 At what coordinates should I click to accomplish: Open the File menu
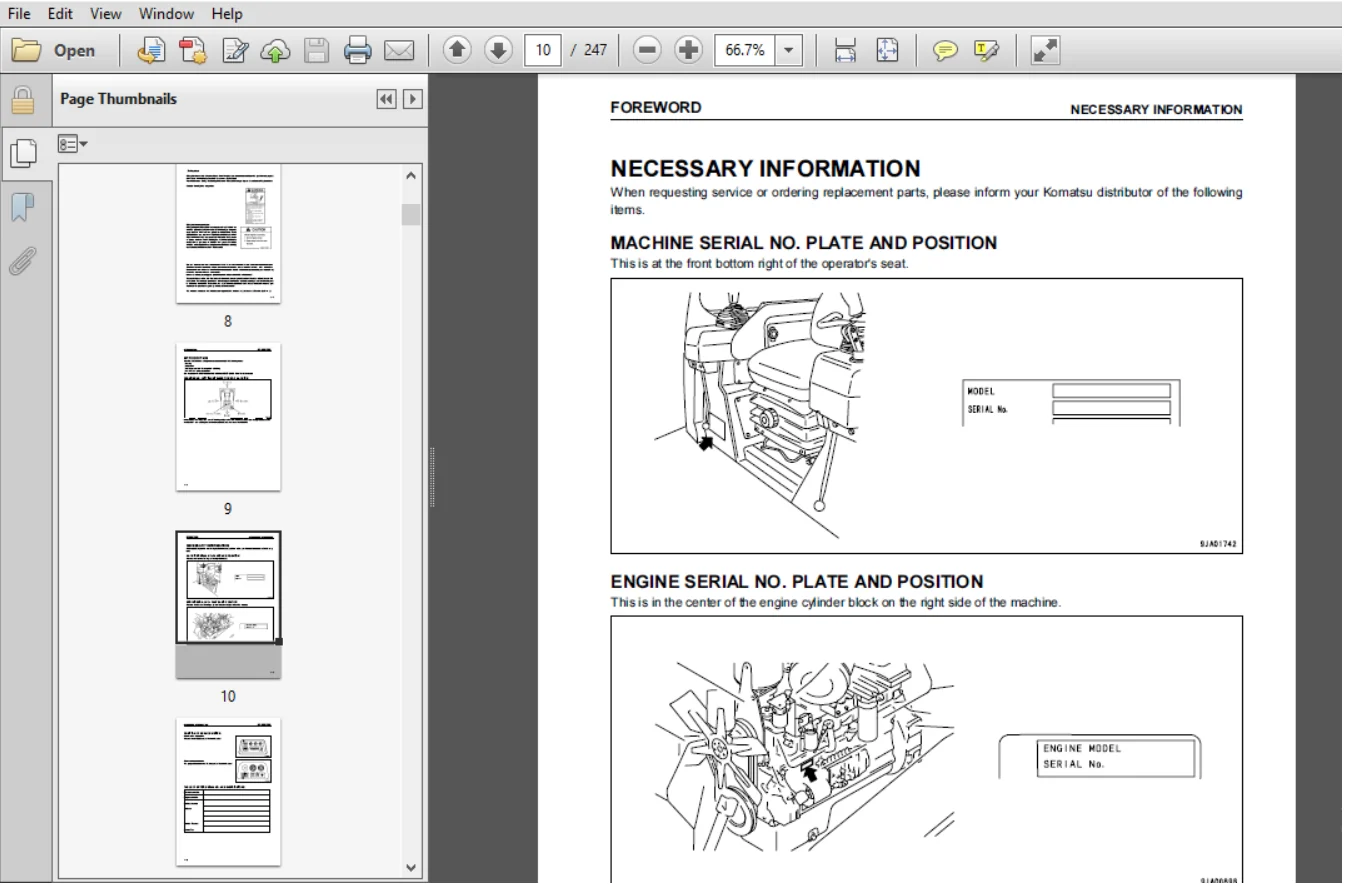(x=19, y=14)
